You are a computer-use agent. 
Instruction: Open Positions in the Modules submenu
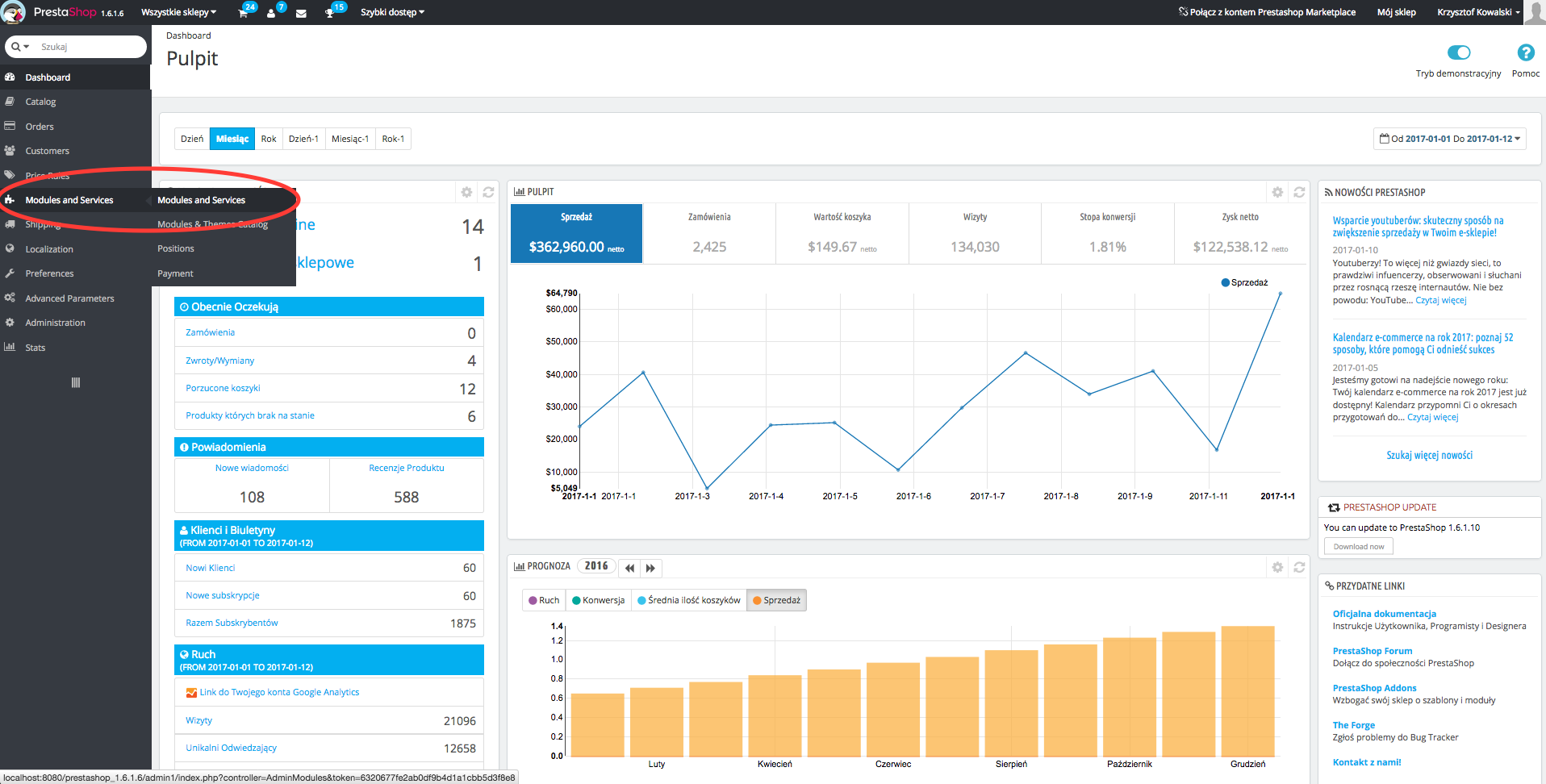(x=176, y=248)
